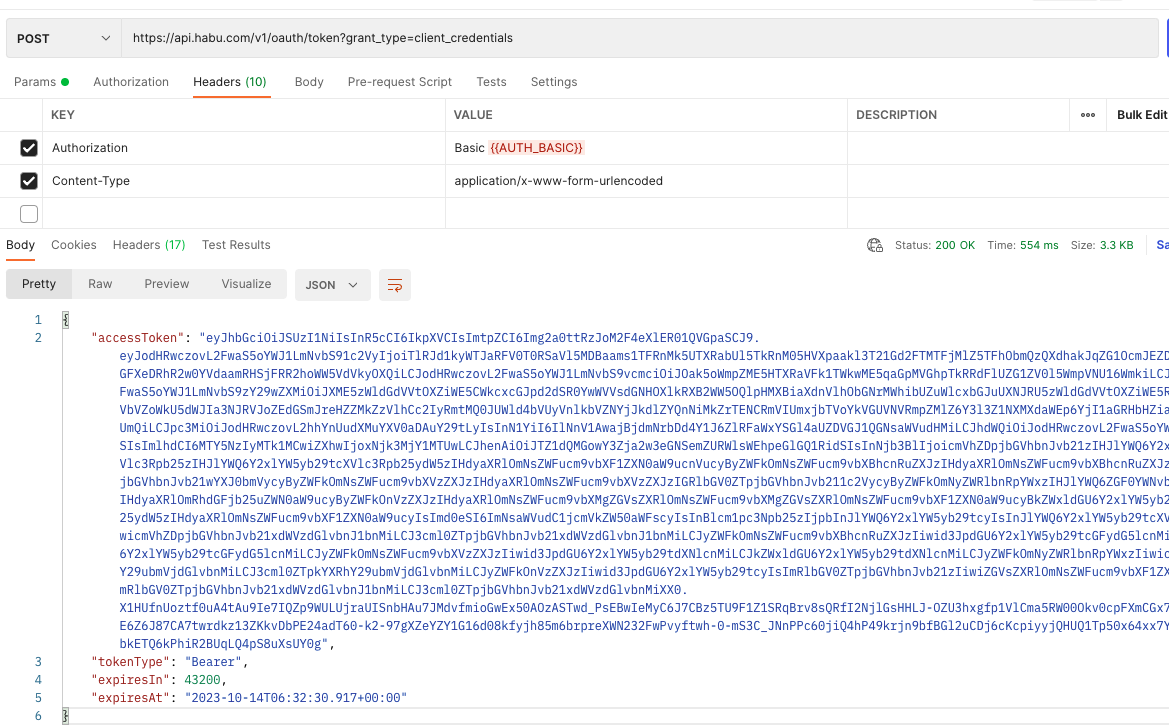This screenshot has width=1169, height=725.
Task: Open the JSON response format dropdown
Action: pos(332,284)
